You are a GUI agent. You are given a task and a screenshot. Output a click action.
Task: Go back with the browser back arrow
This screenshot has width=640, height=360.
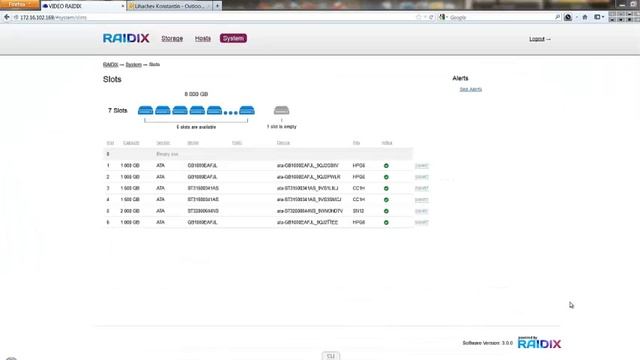tap(7, 17)
